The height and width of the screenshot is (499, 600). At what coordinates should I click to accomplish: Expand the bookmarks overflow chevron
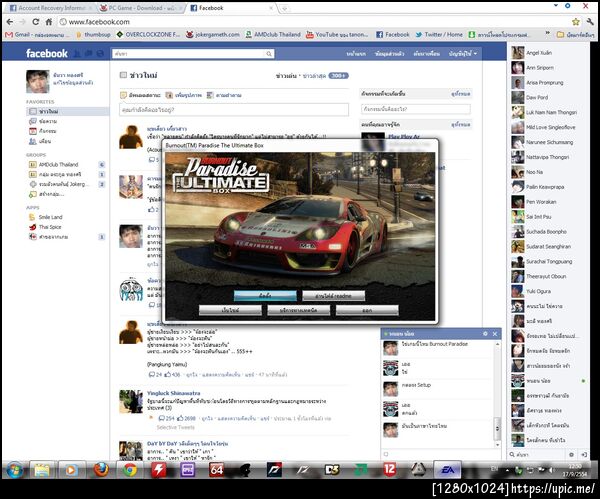[548, 34]
